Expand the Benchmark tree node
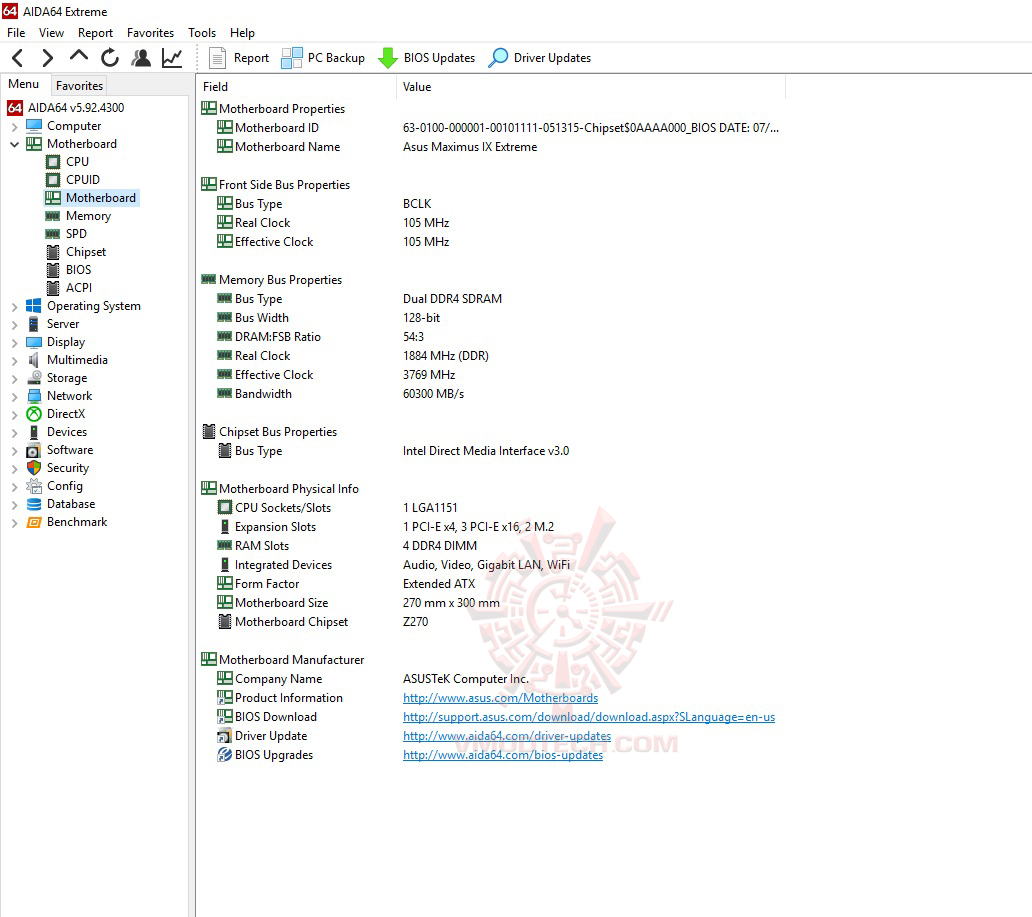 point(14,523)
